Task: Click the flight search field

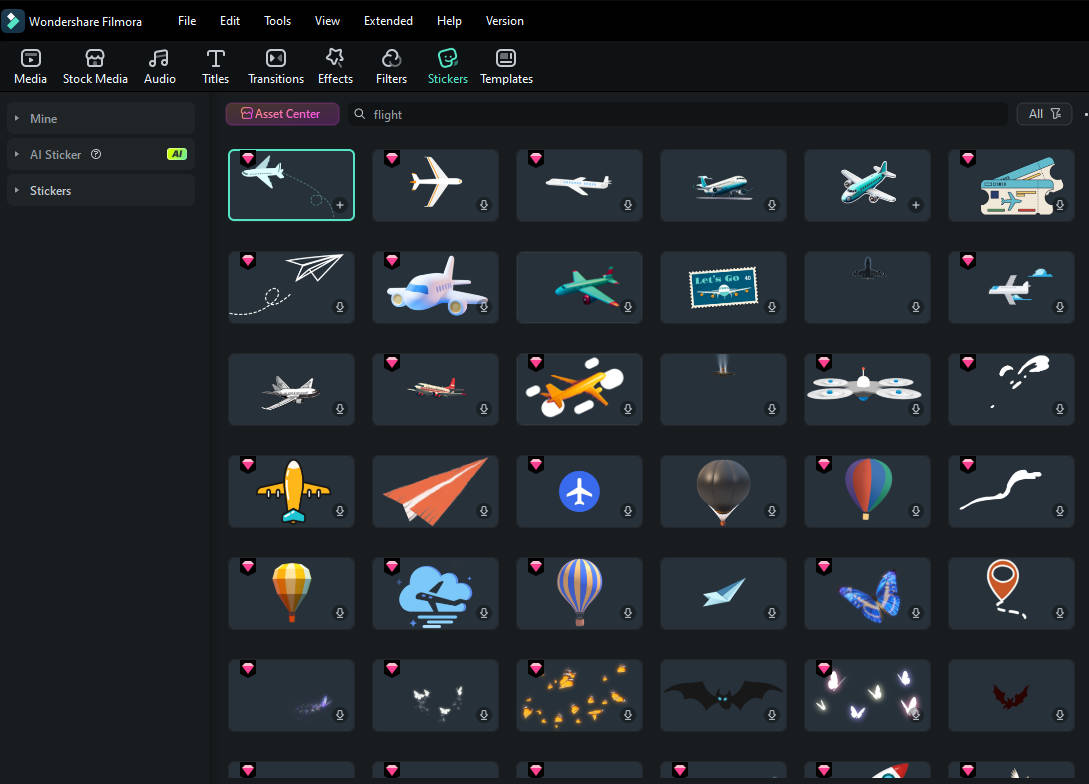Action: [678, 114]
